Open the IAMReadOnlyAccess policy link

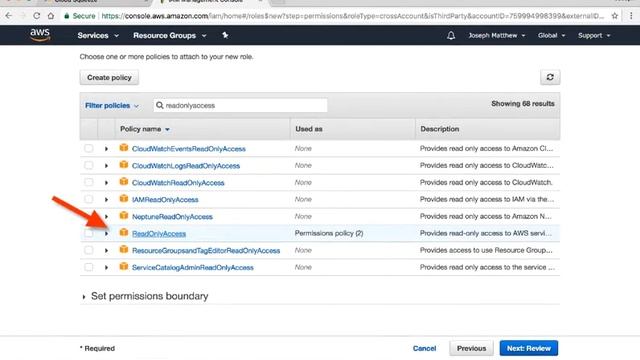pyautogui.click(x=165, y=200)
